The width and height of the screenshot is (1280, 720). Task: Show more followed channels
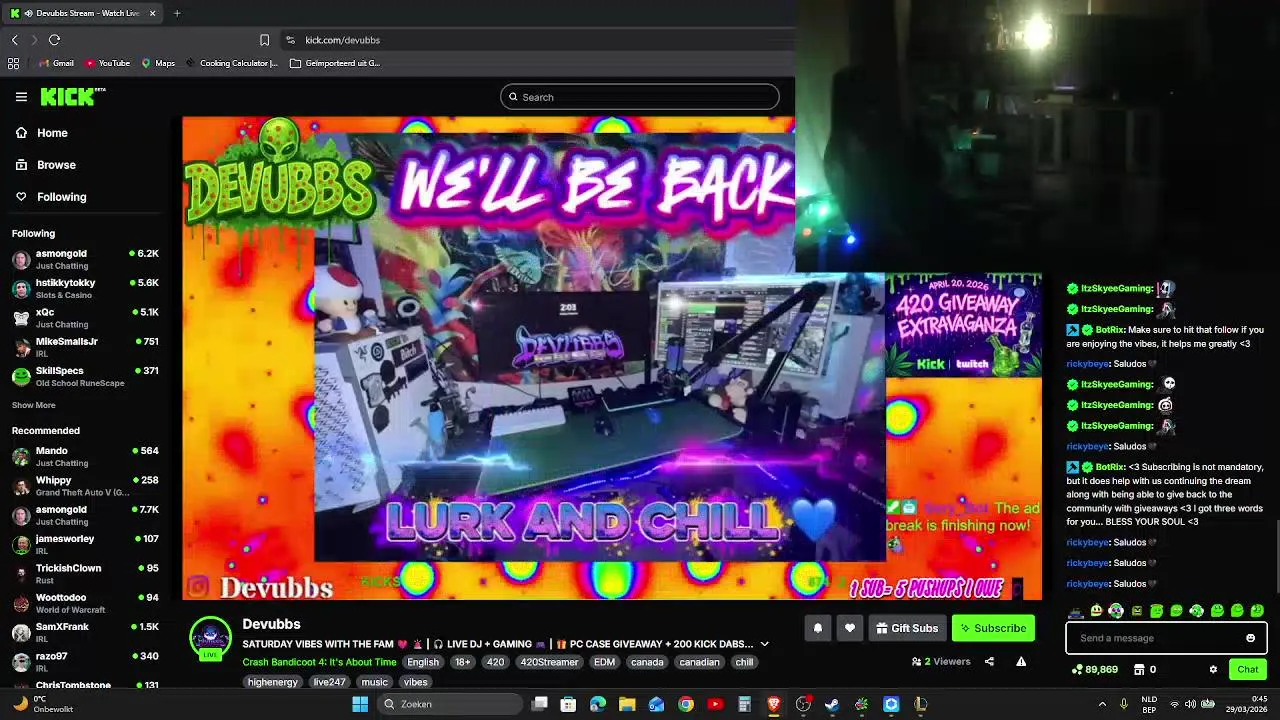[x=33, y=405]
